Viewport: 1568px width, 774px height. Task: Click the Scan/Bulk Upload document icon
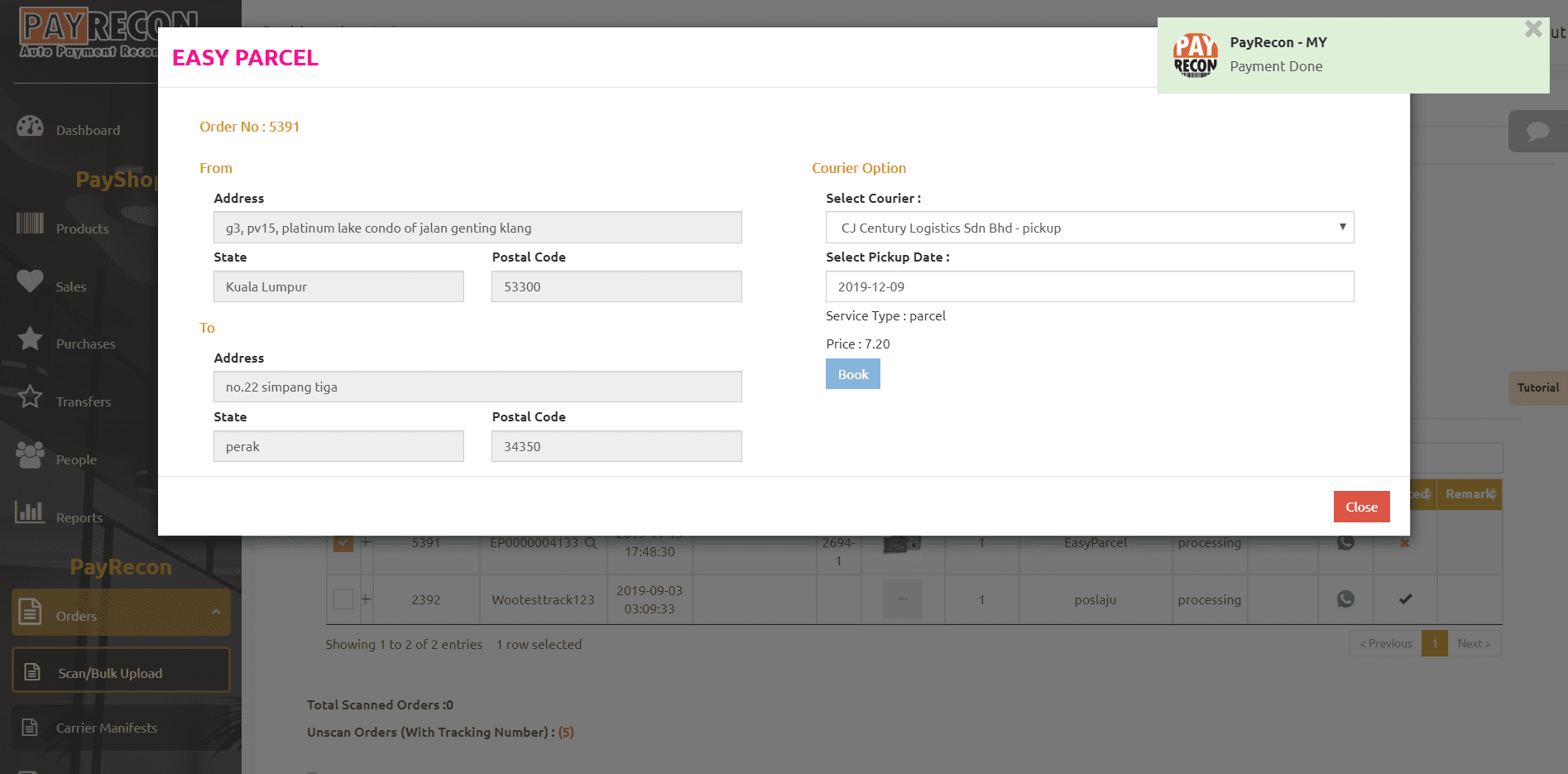32,671
